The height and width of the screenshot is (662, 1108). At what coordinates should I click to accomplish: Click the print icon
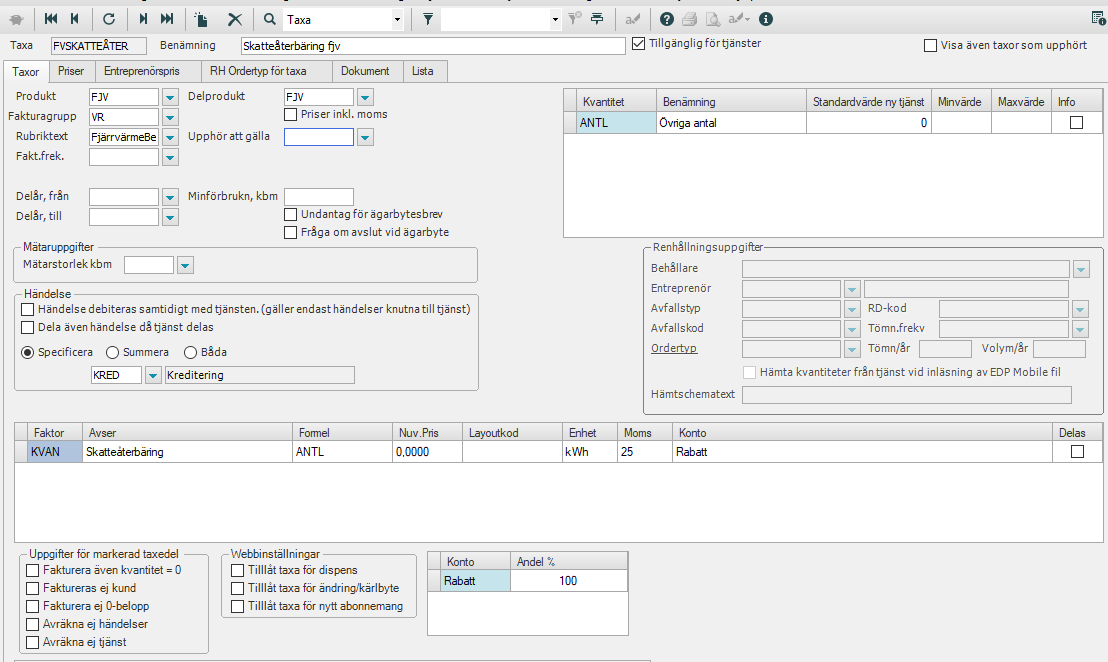pos(690,19)
